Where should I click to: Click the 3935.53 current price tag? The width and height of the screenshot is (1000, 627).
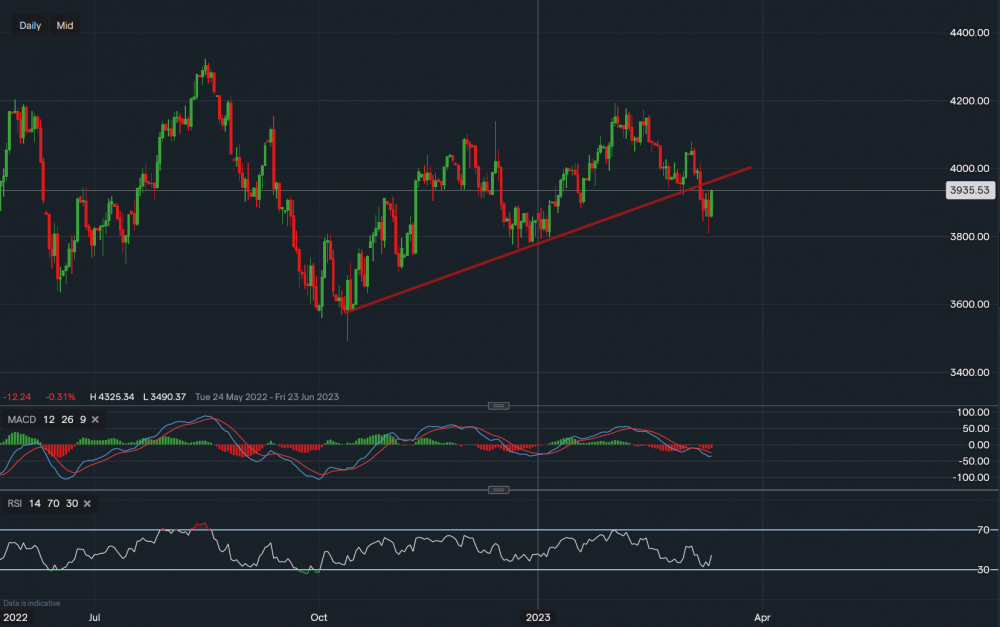pos(969,190)
